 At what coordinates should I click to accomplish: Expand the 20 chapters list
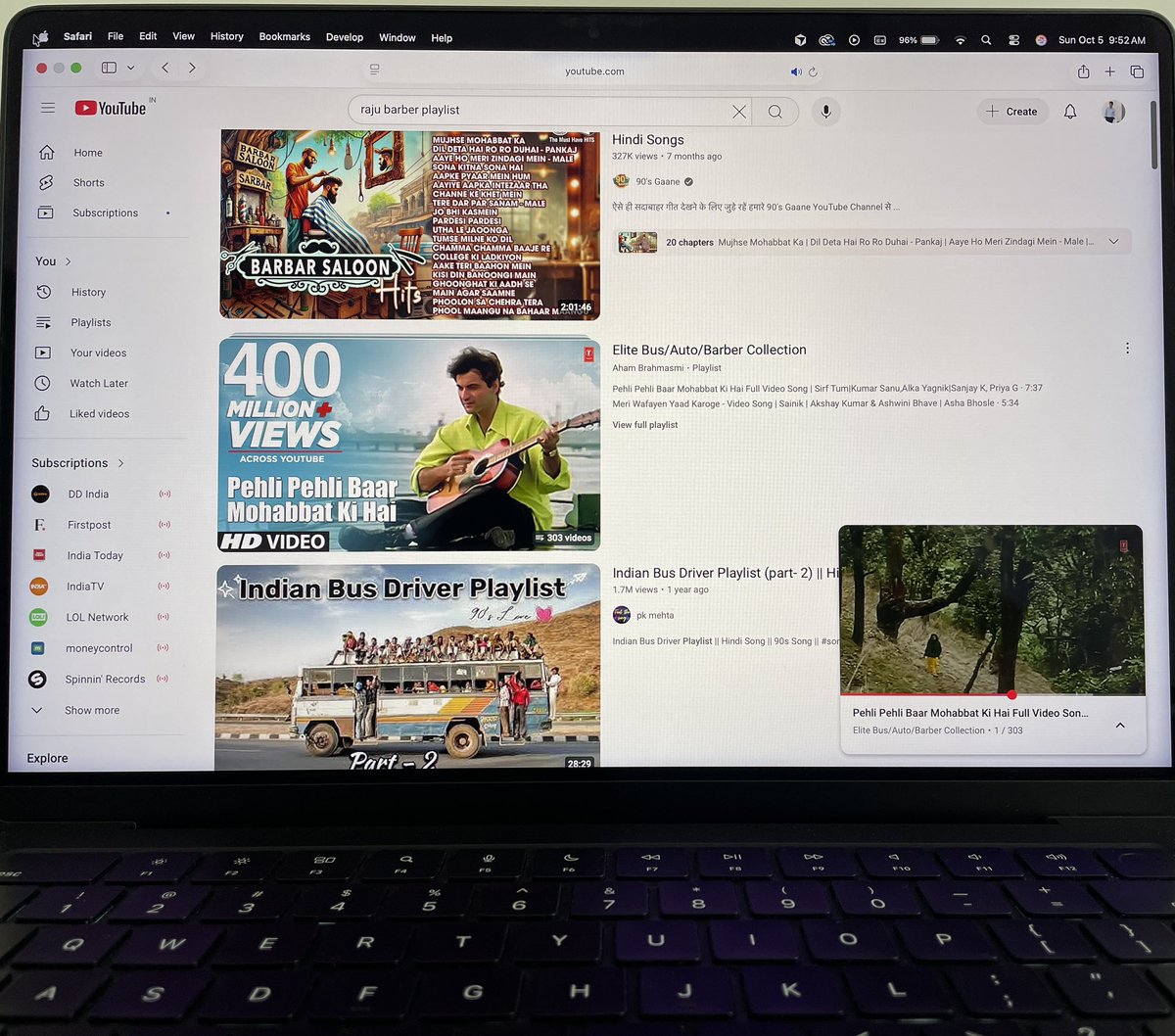[1113, 242]
